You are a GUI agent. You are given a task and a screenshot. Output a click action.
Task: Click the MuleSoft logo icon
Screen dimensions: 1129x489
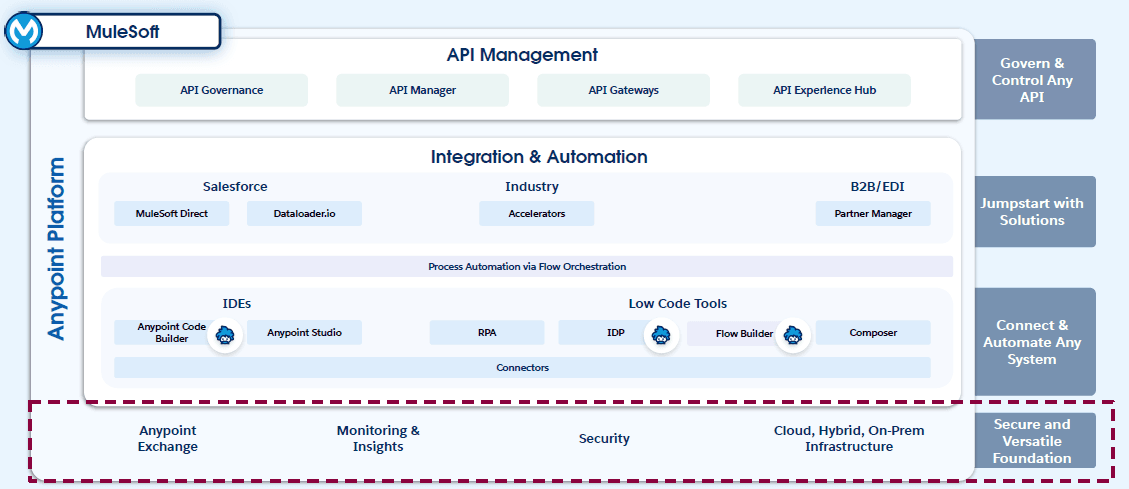[22, 33]
